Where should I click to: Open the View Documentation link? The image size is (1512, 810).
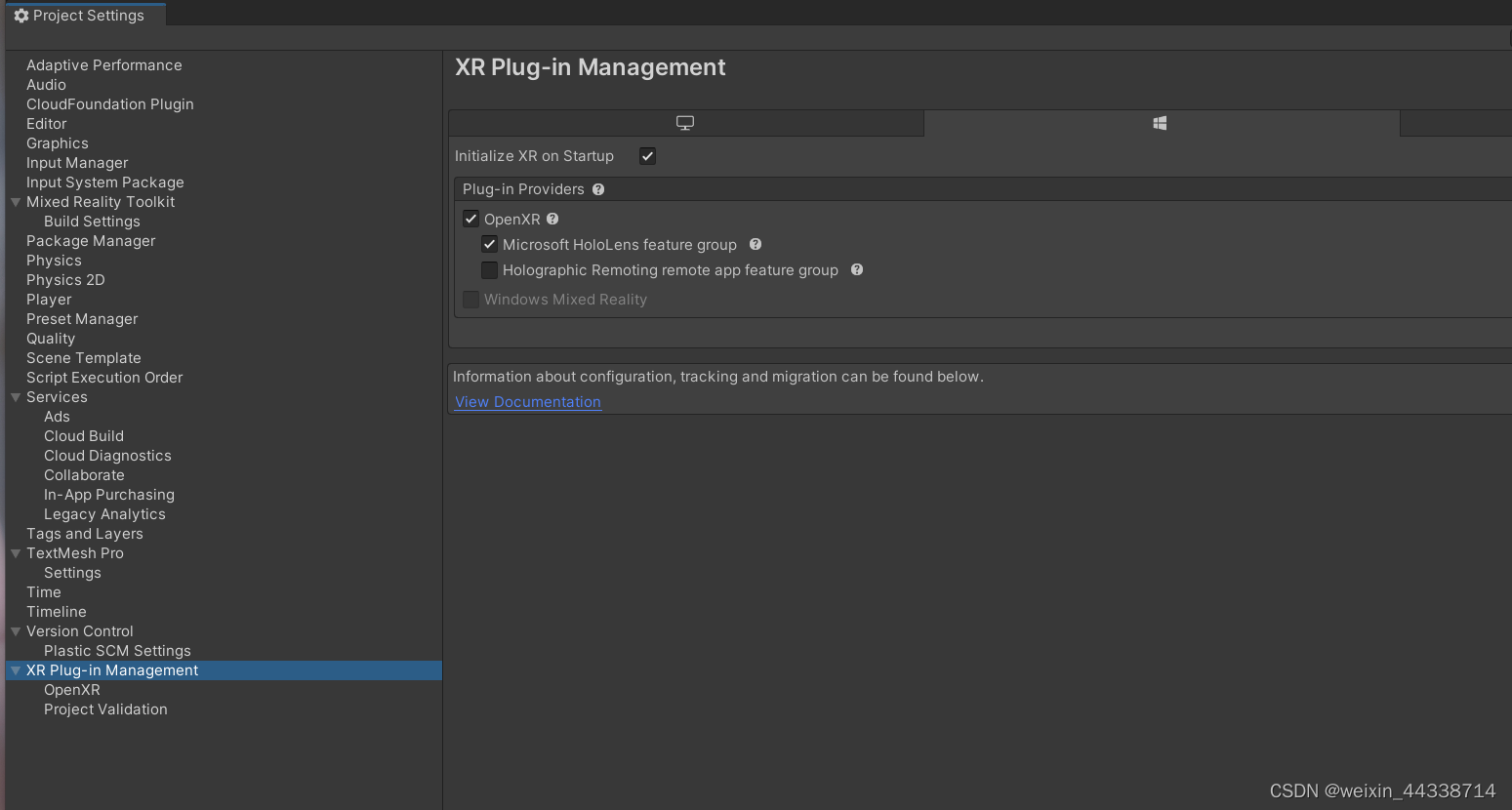pos(528,402)
